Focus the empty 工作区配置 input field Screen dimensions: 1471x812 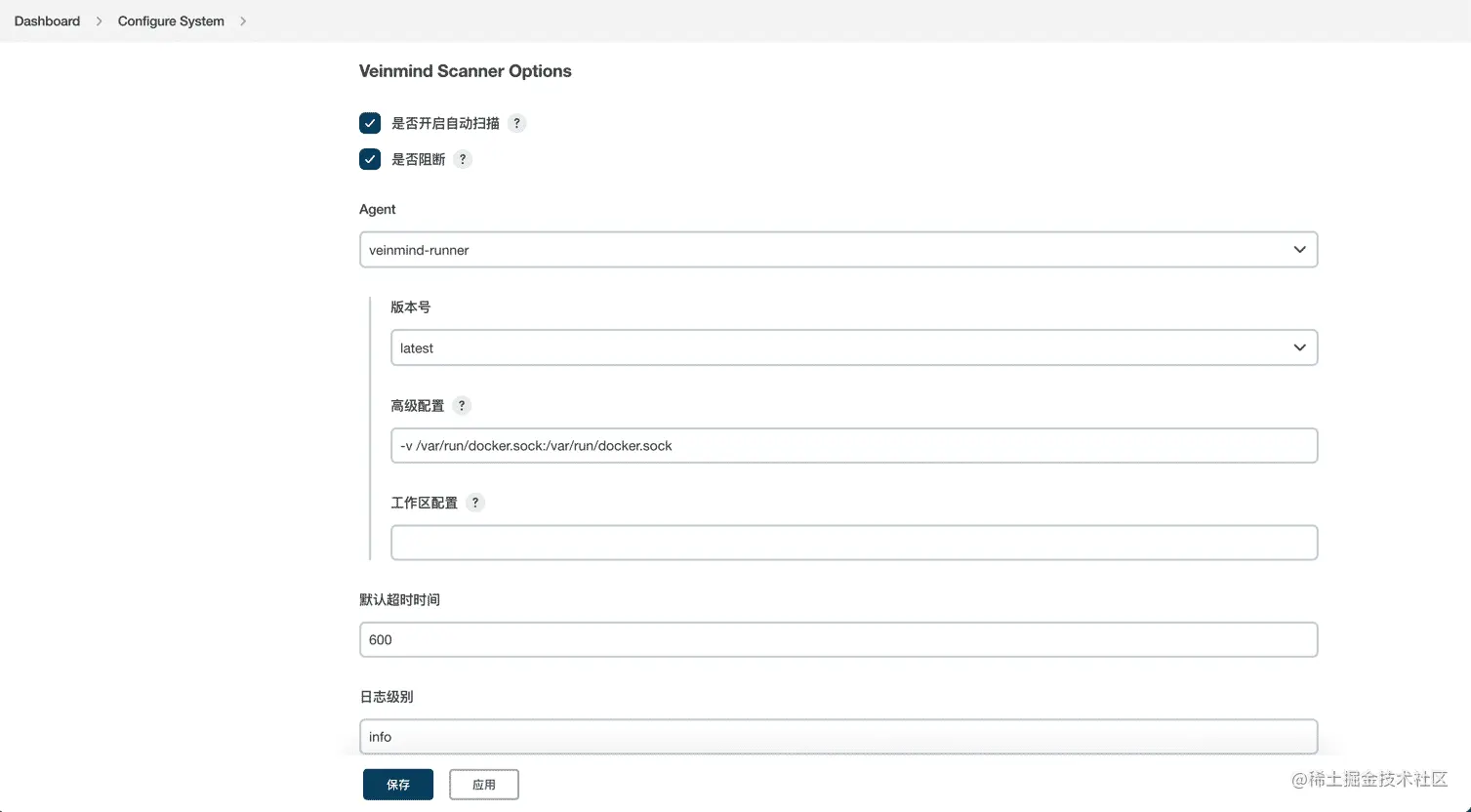(x=854, y=543)
